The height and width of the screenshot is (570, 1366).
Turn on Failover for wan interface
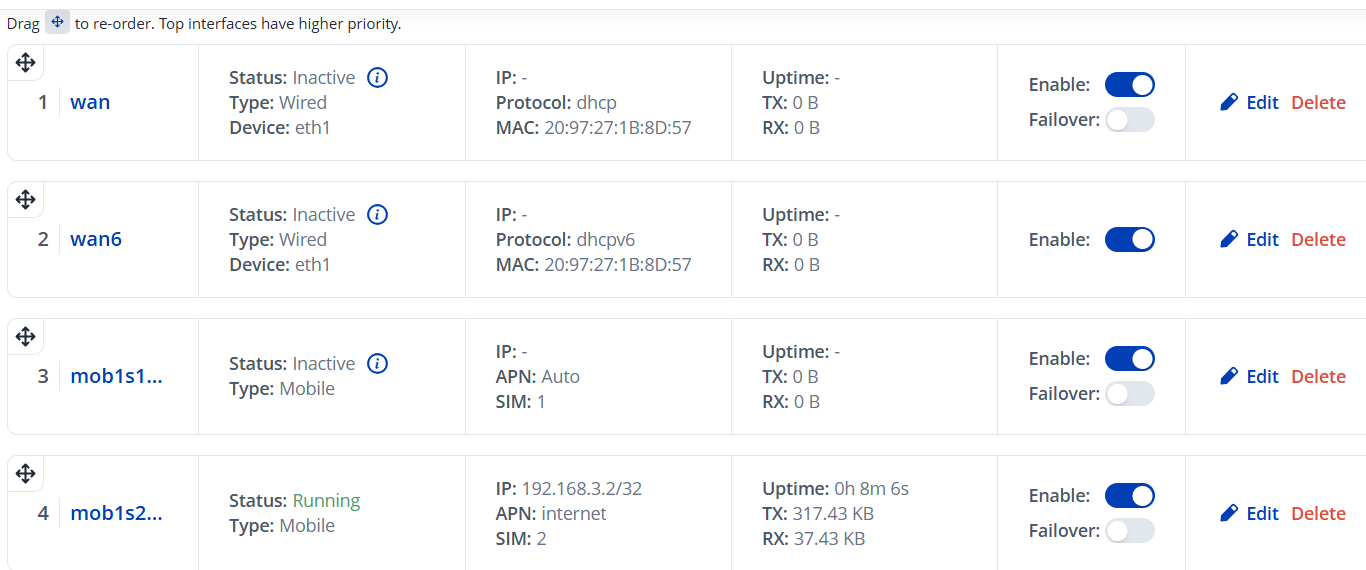[1129, 120]
